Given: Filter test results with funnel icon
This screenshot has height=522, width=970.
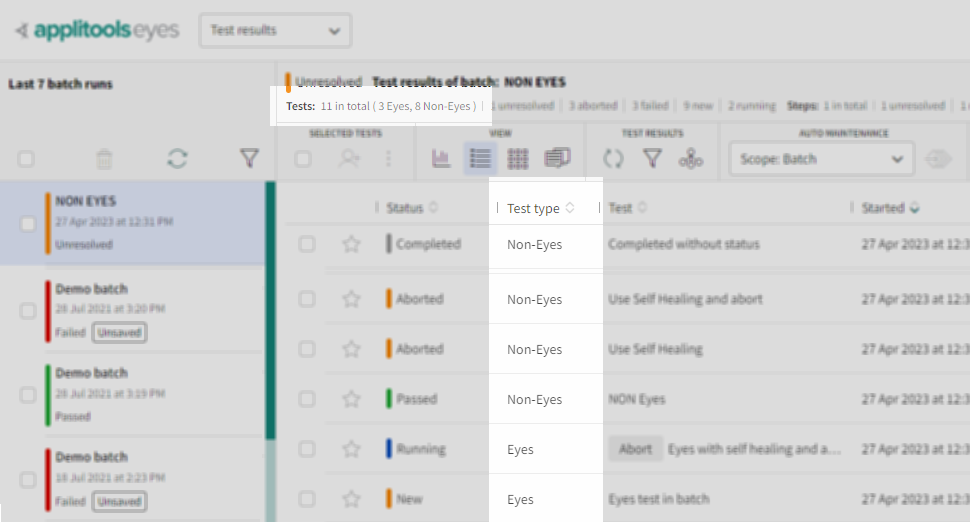Looking at the screenshot, I should (652, 158).
